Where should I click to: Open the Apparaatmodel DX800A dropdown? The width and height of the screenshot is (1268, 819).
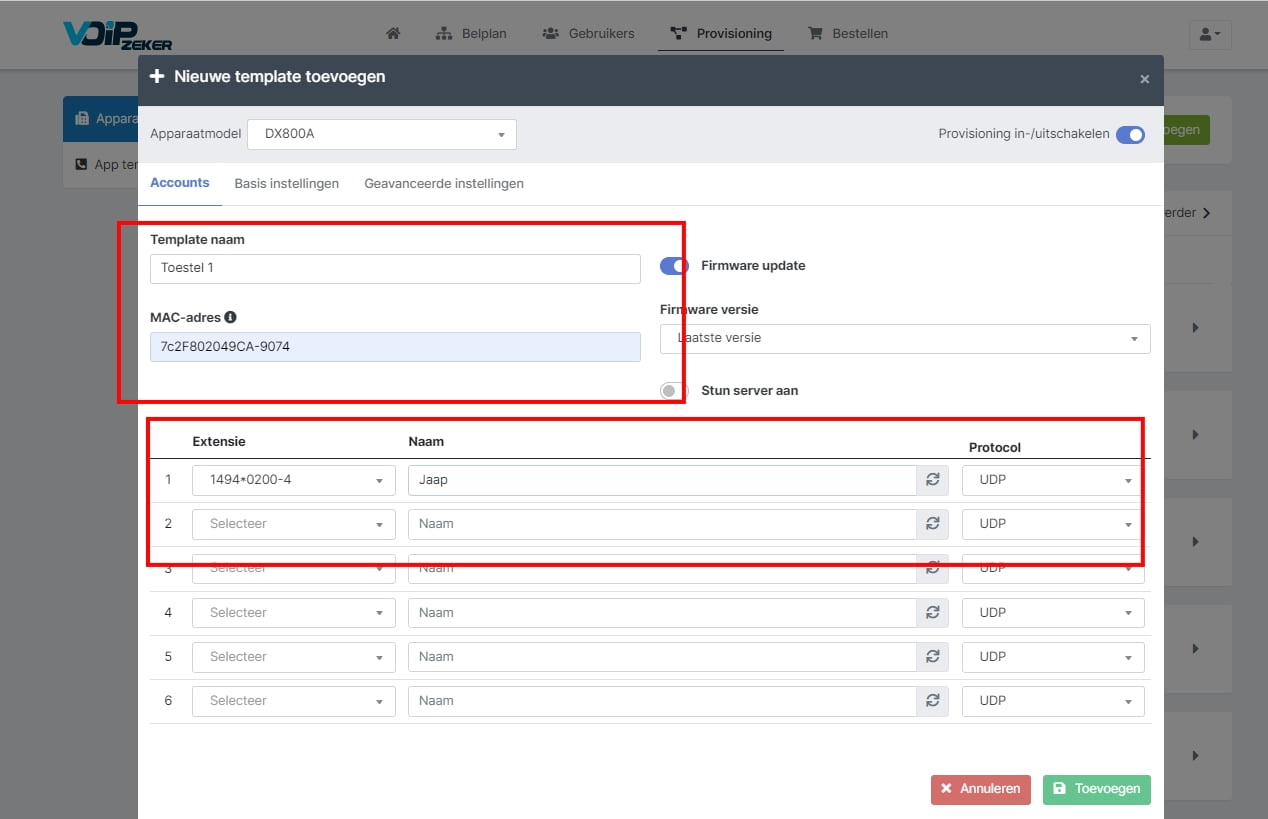[382, 134]
